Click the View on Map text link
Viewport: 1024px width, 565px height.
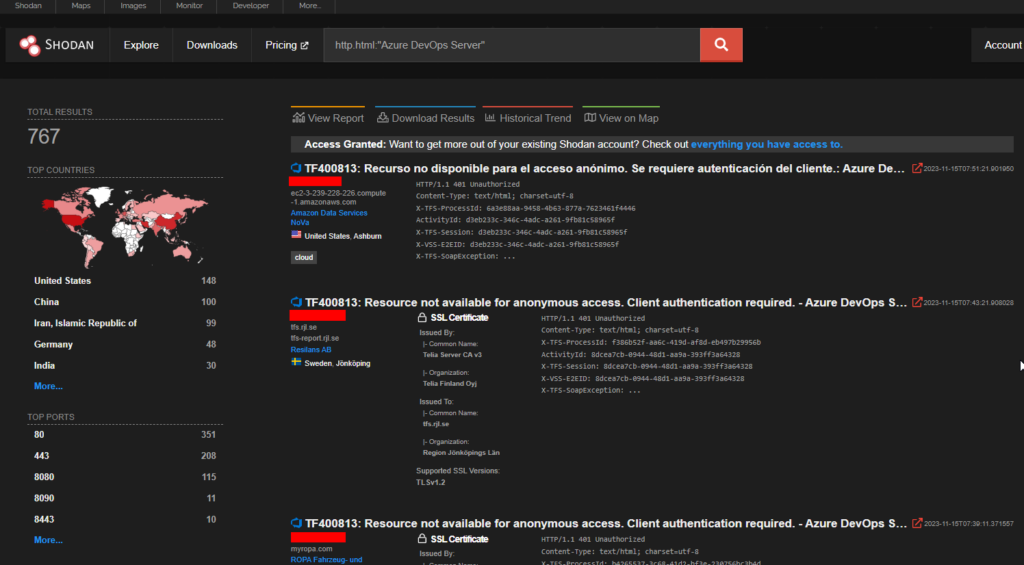(x=629, y=118)
